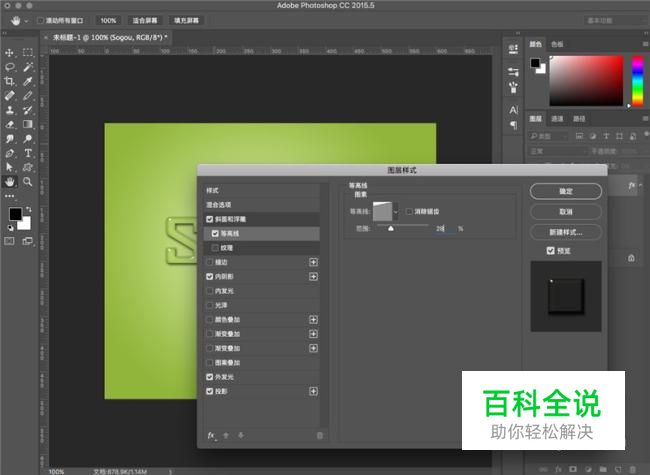Uncheck the 等高线 sub-effect checkbox

tap(215, 233)
